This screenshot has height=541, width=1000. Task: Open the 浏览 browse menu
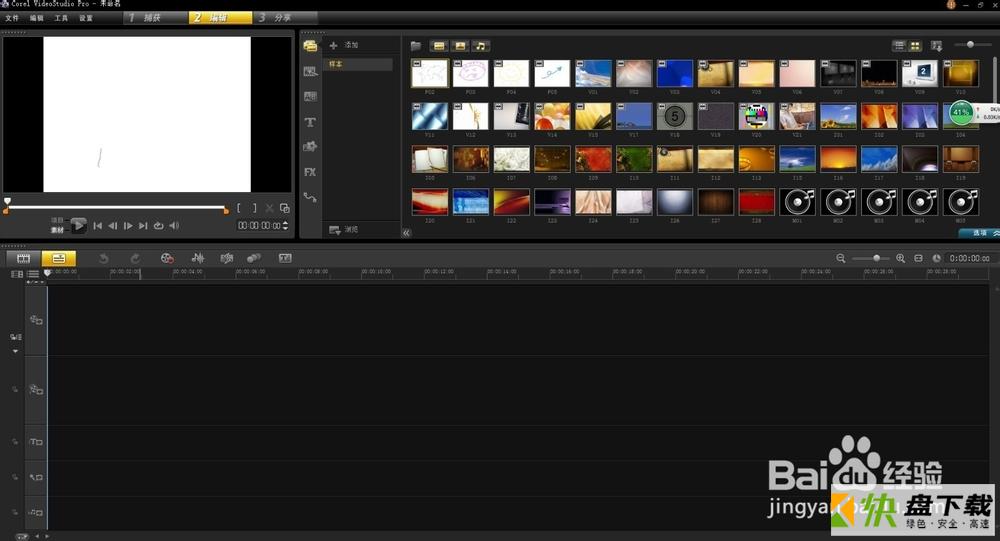pyautogui.click(x=344, y=230)
